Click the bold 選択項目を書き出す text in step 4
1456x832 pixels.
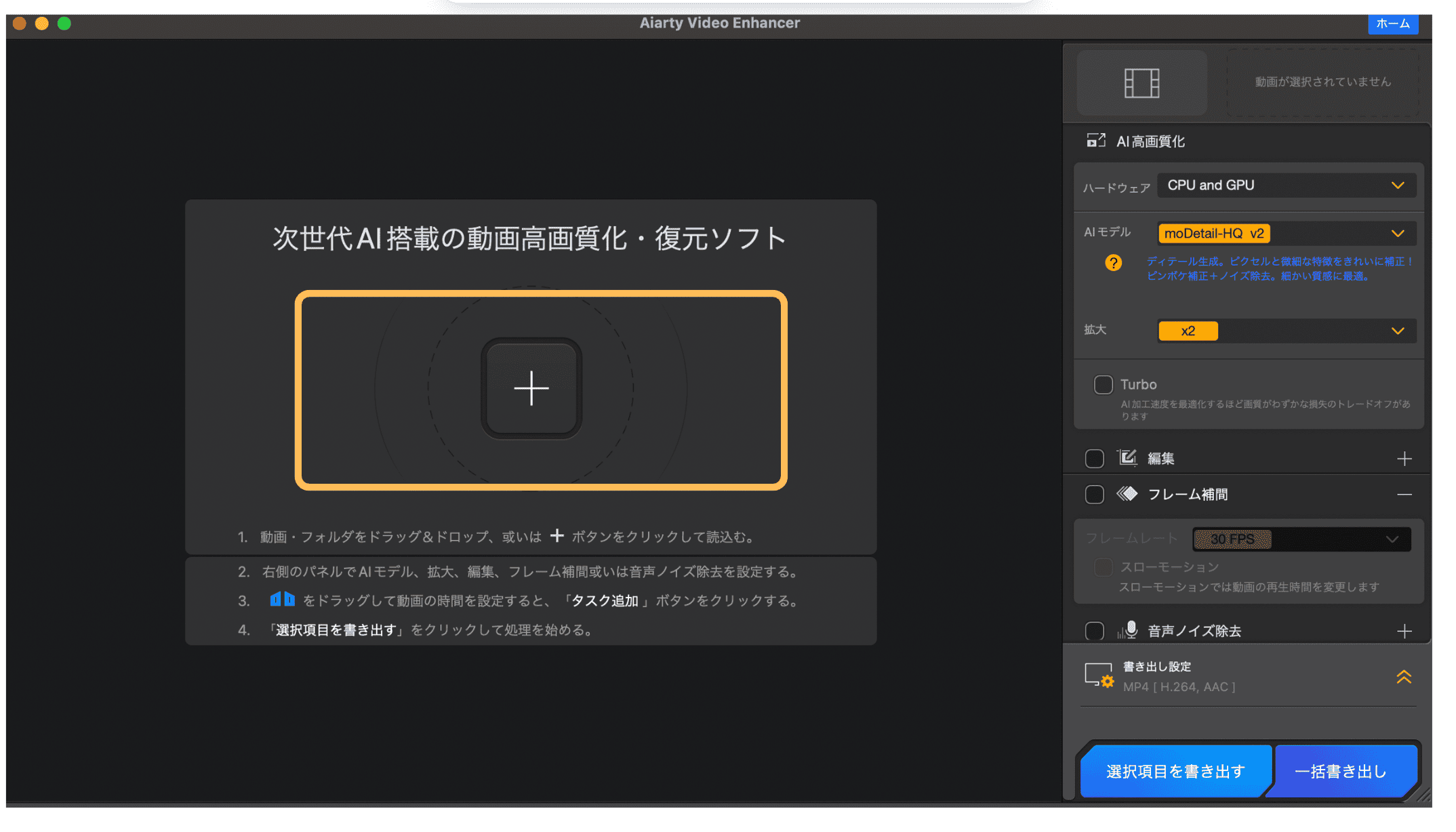click(x=336, y=629)
